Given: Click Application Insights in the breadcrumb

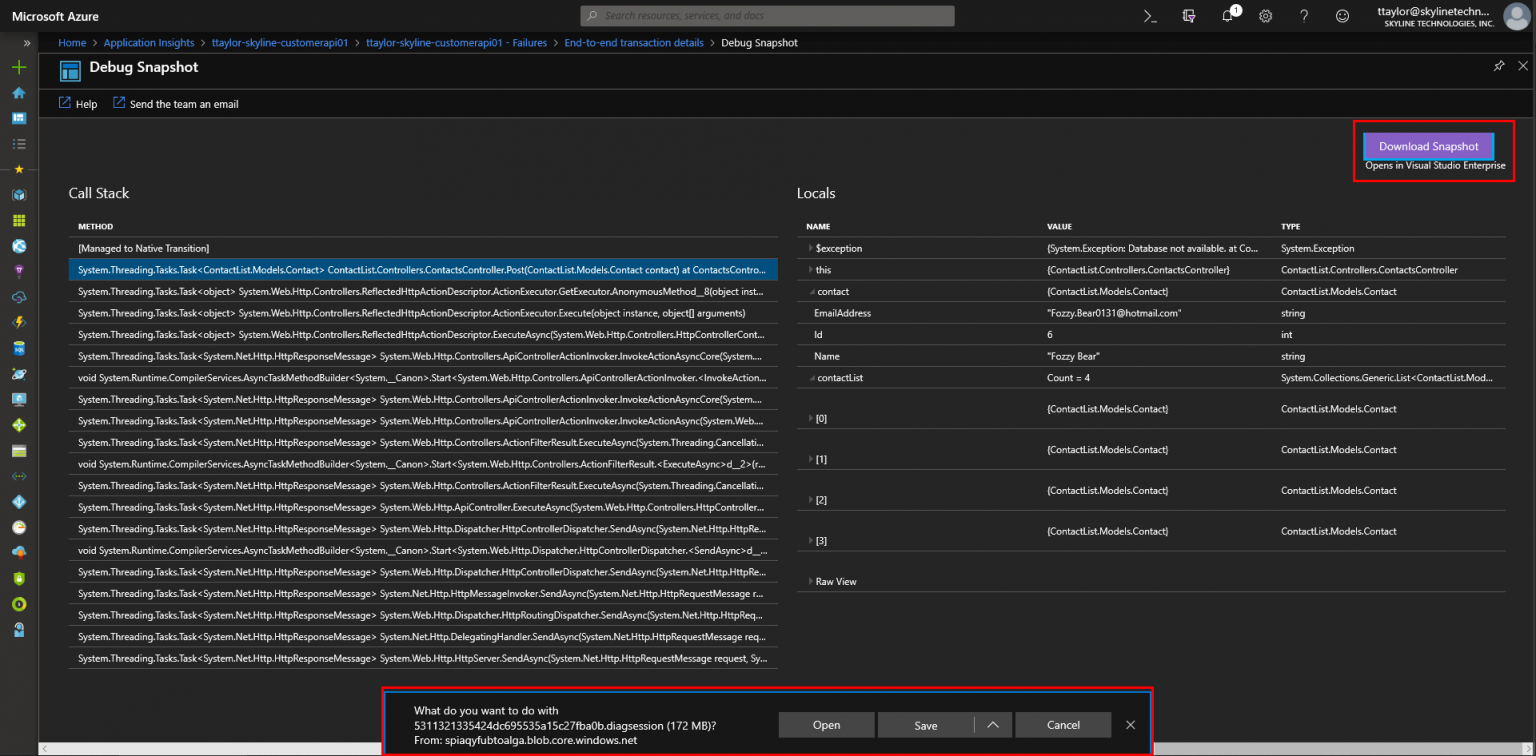Looking at the screenshot, I should [x=148, y=43].
